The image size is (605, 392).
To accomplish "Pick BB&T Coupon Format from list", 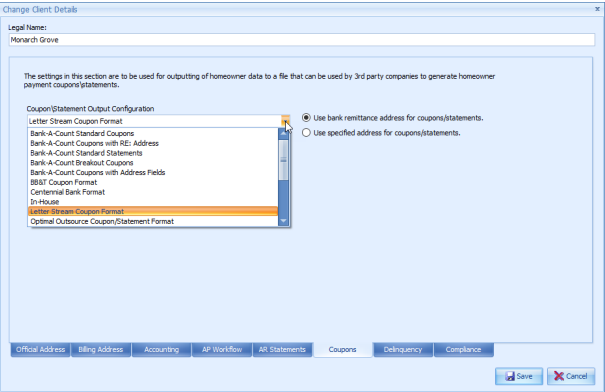I will point(153,182).
